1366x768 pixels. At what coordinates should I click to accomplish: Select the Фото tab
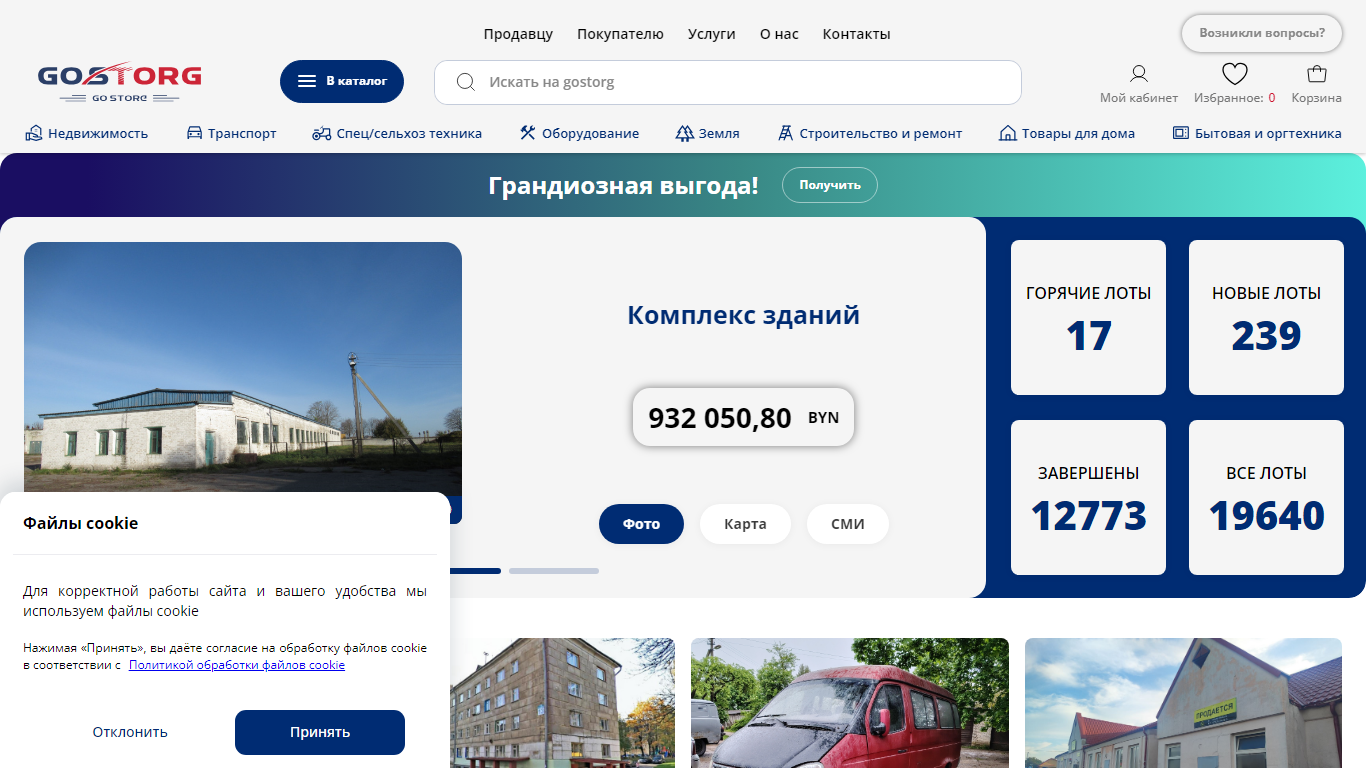coord(641,524)
